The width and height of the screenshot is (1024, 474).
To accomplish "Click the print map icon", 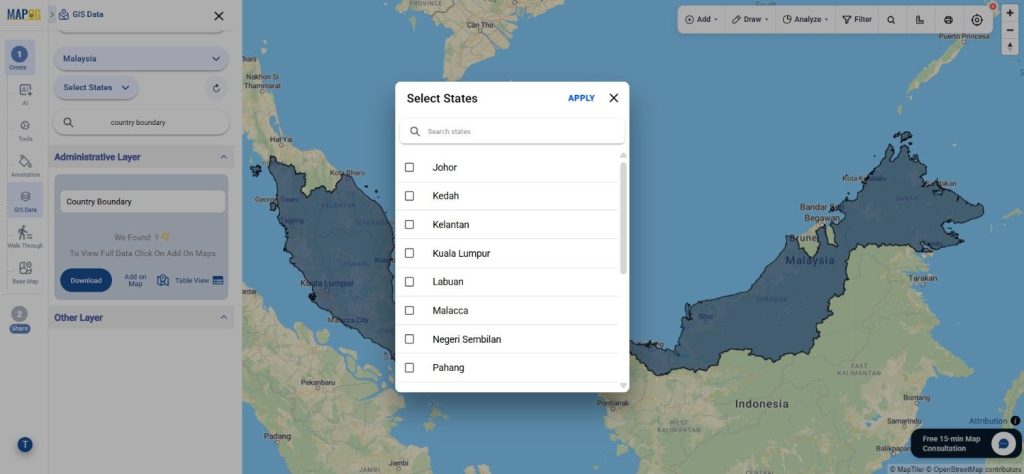I will [x=948, y=20].
